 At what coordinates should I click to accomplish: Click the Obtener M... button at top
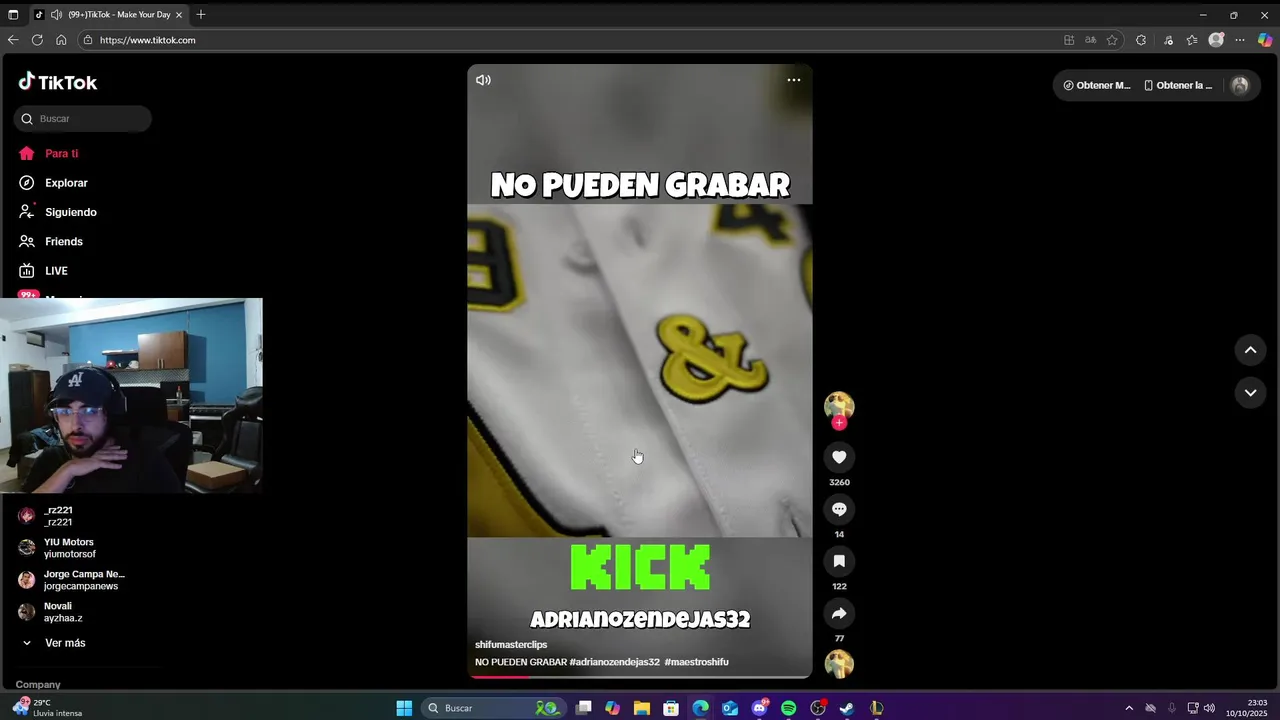click(1097, 86)
